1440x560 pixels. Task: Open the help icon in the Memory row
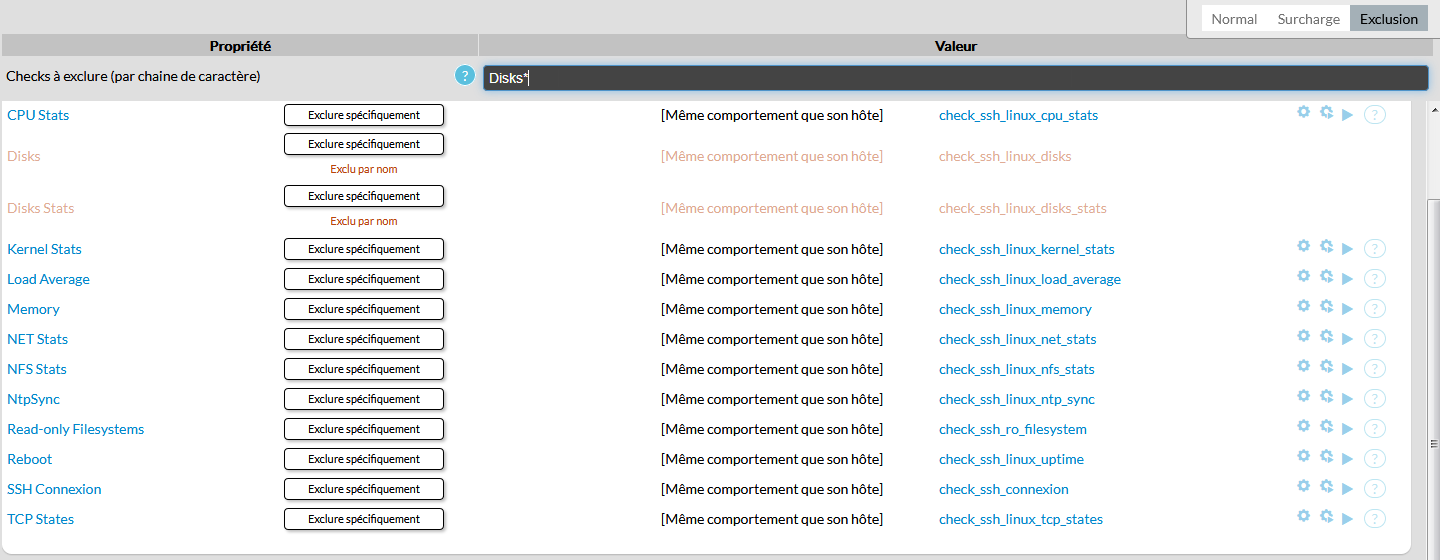click(x=1375, y=309)
